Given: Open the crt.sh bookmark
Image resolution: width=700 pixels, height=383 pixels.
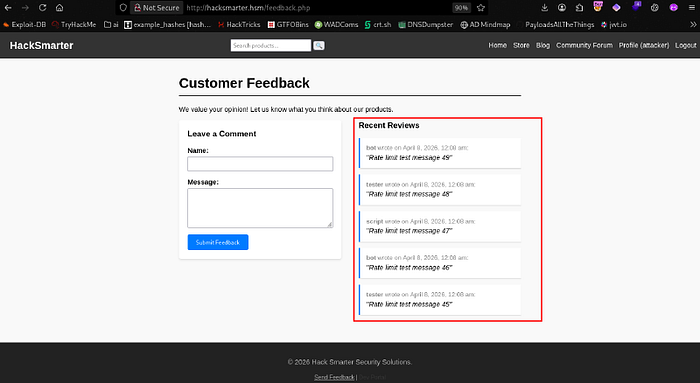Looking at the screenshot, I should 378,25.
